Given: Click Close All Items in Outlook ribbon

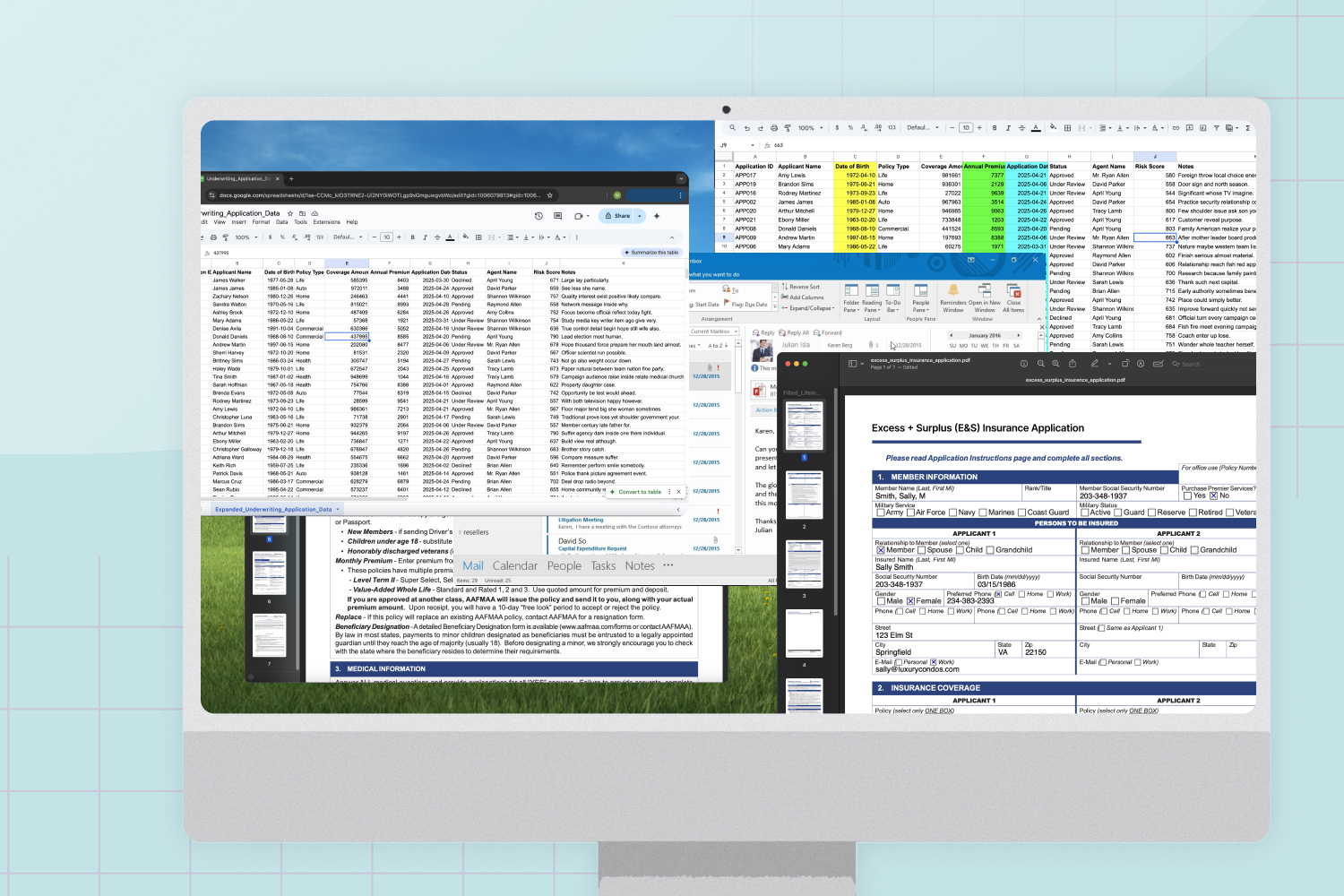Looking at the screenshot, I should pyautogui.click(x=1013, y=297).
